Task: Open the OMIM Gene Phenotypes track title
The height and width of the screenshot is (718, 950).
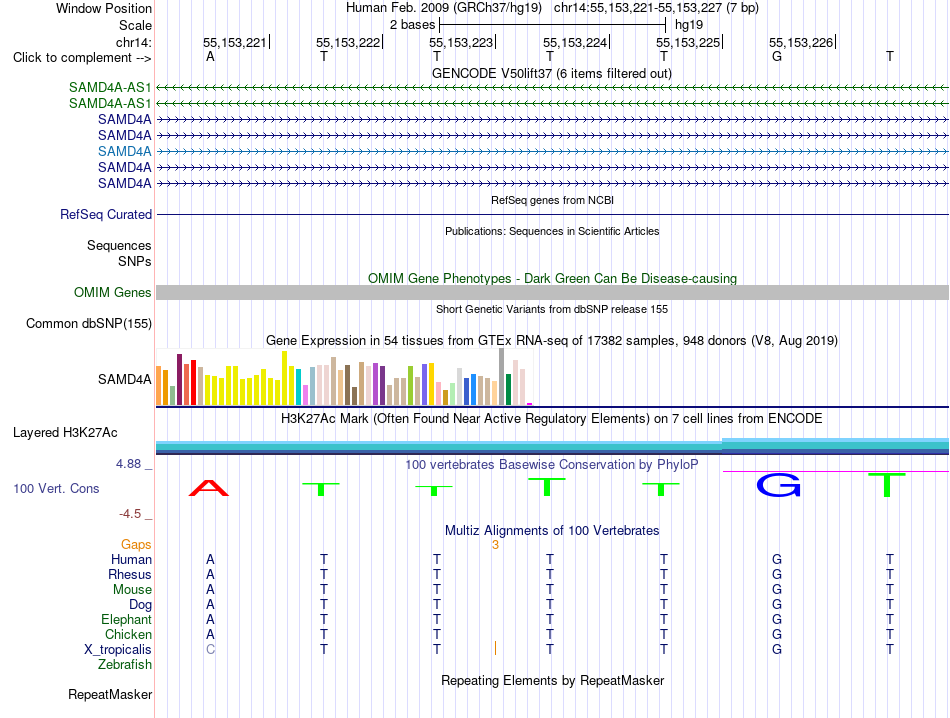Action: [x=553, y=278]
